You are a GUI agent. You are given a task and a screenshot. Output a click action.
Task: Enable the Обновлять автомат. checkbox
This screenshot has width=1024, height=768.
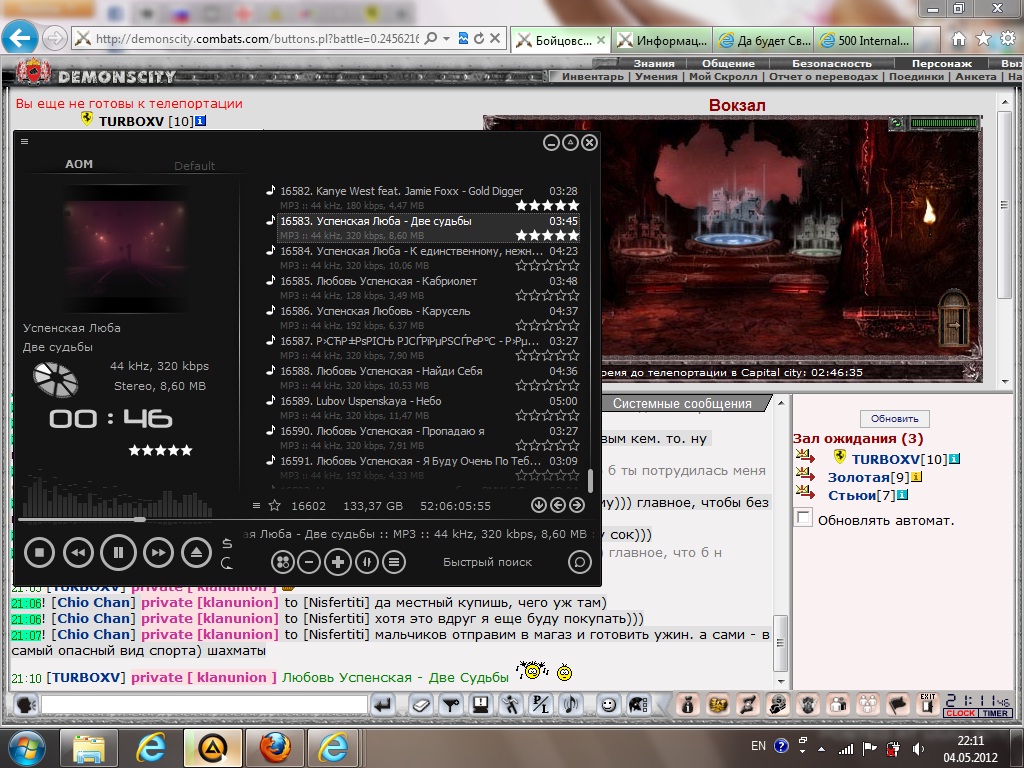tap(803, 519)
